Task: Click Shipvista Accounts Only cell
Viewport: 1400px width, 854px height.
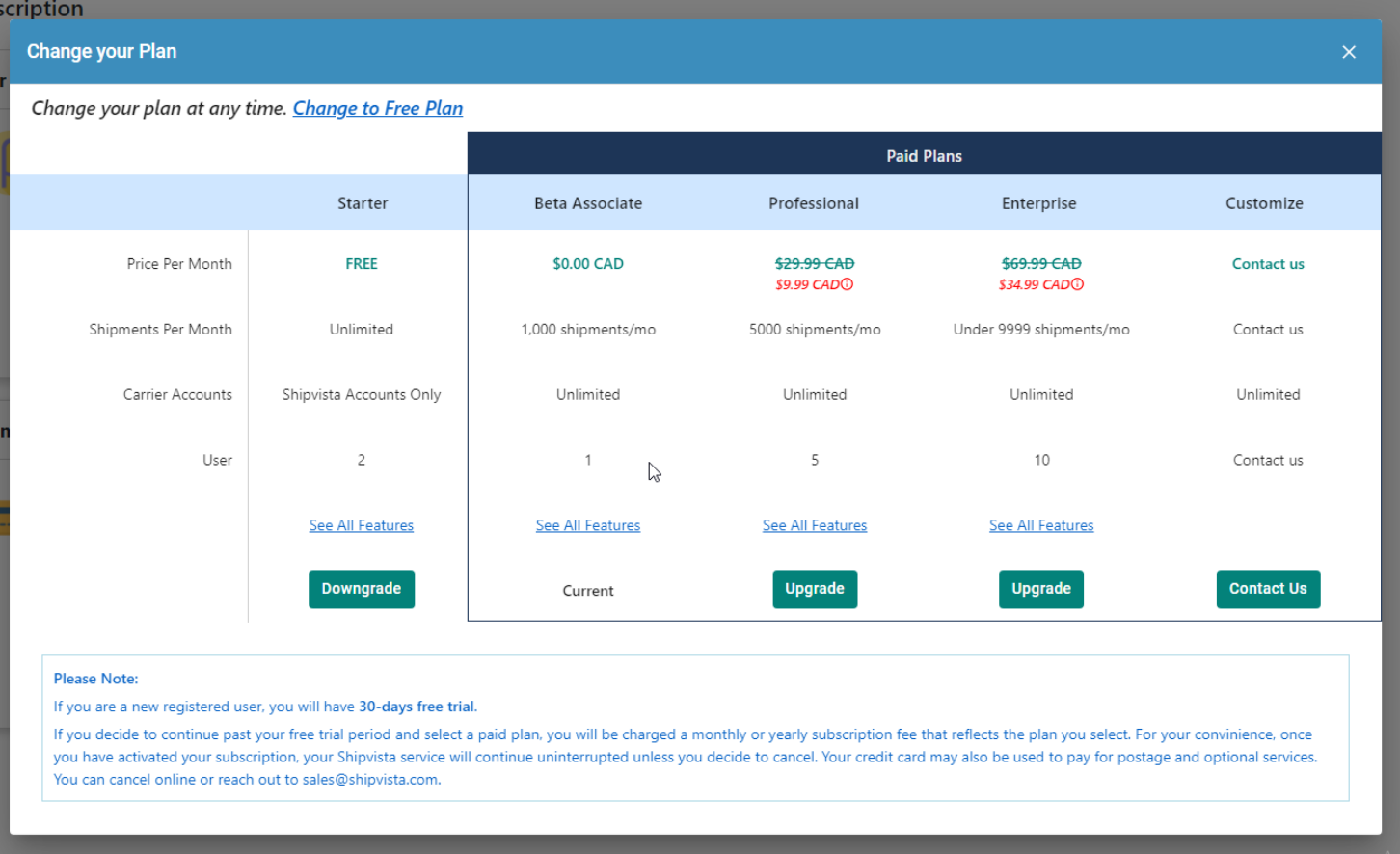Action: click(x=362, y=395)
